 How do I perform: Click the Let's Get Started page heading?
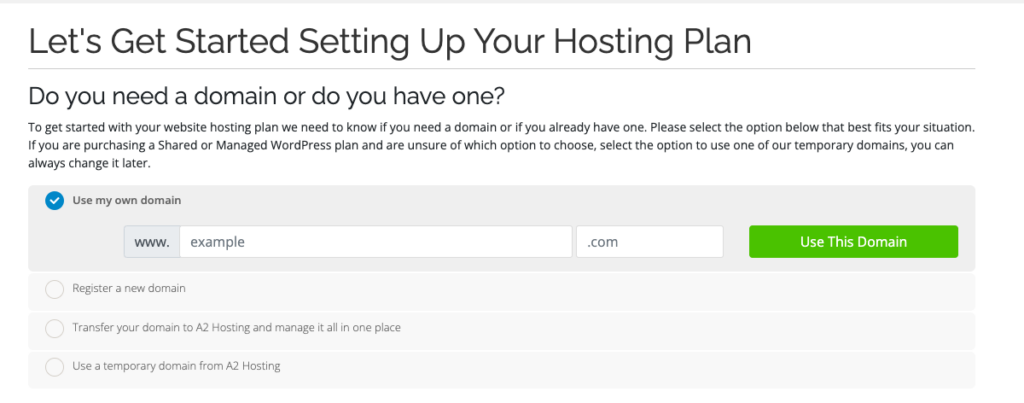390,41
